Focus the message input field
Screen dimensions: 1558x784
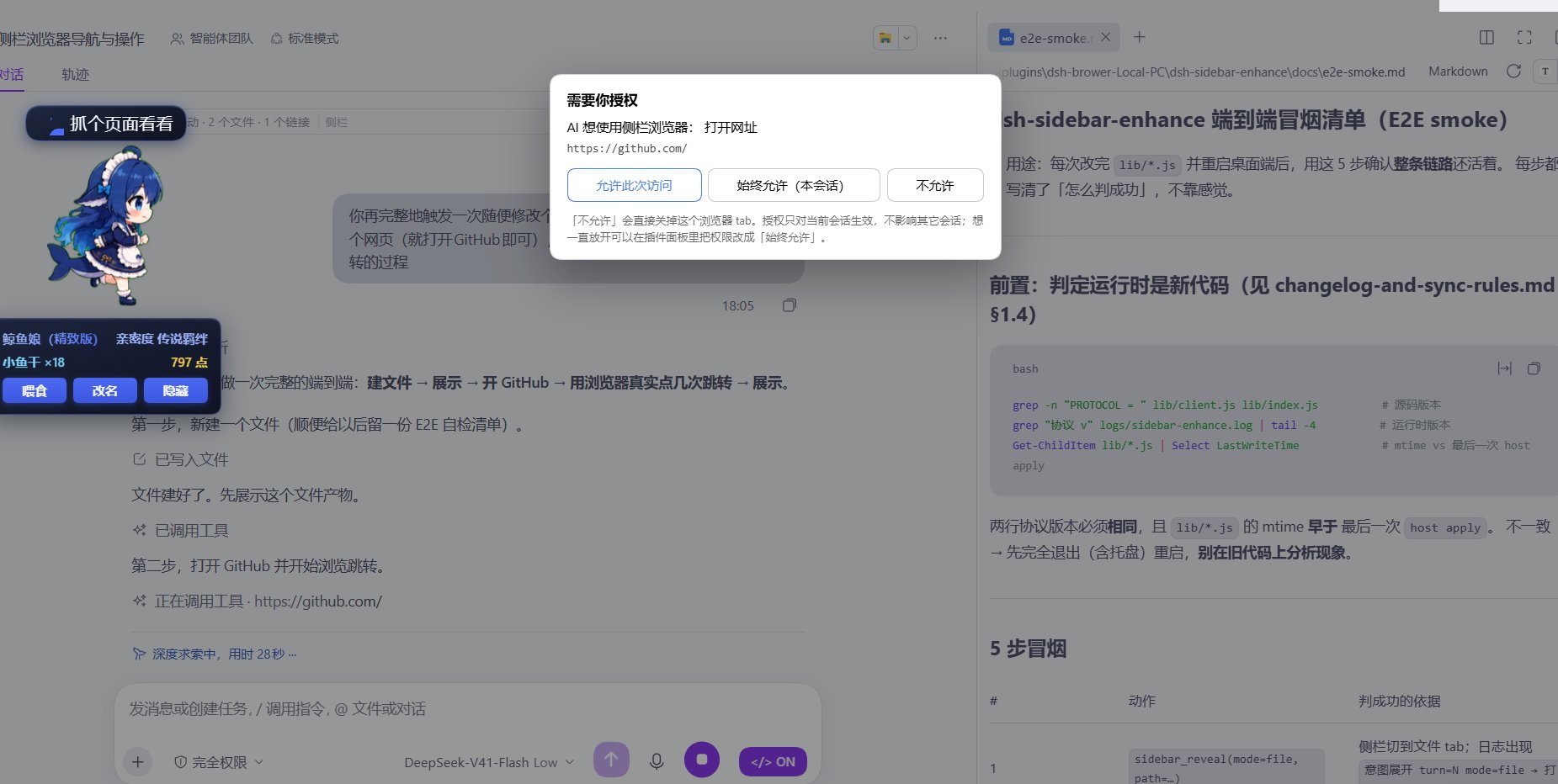(467, 709)
